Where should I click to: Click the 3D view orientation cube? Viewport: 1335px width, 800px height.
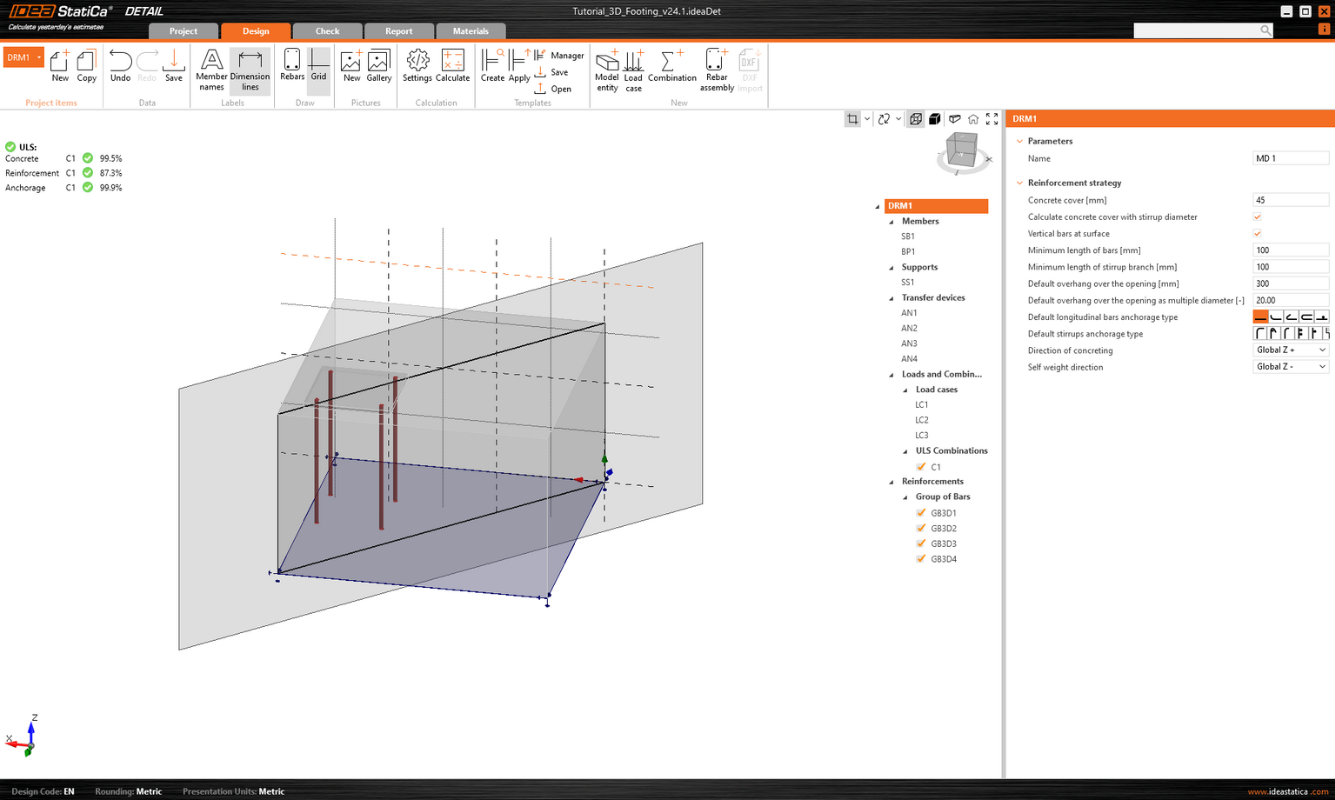point(961,152)
